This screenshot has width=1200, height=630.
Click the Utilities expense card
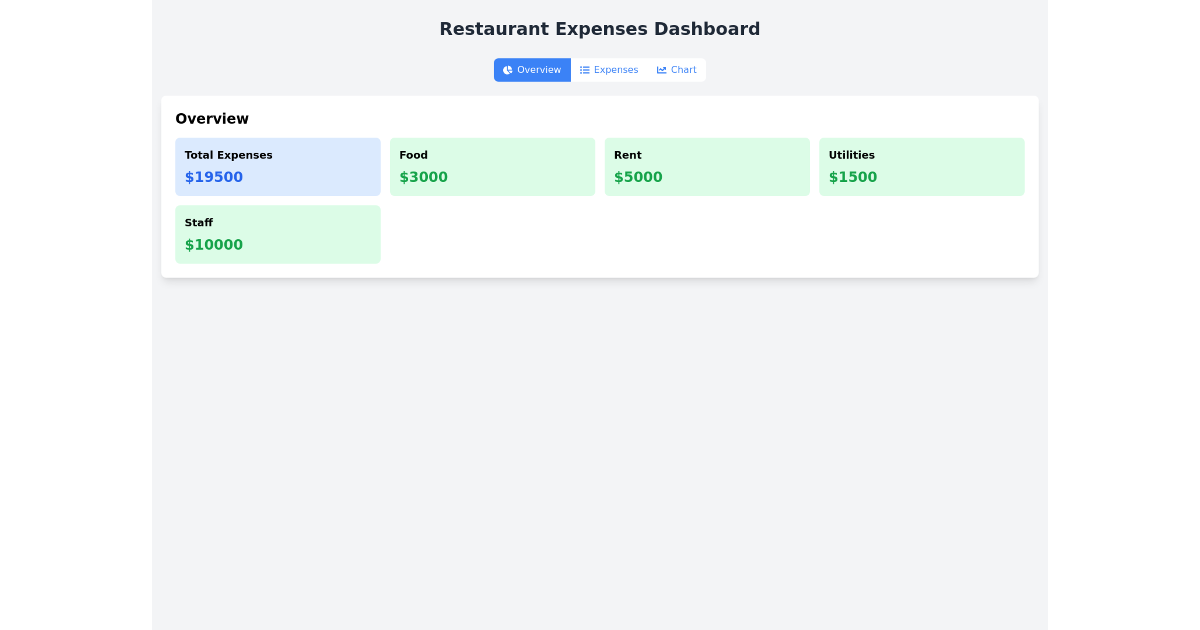click(922, 166)
